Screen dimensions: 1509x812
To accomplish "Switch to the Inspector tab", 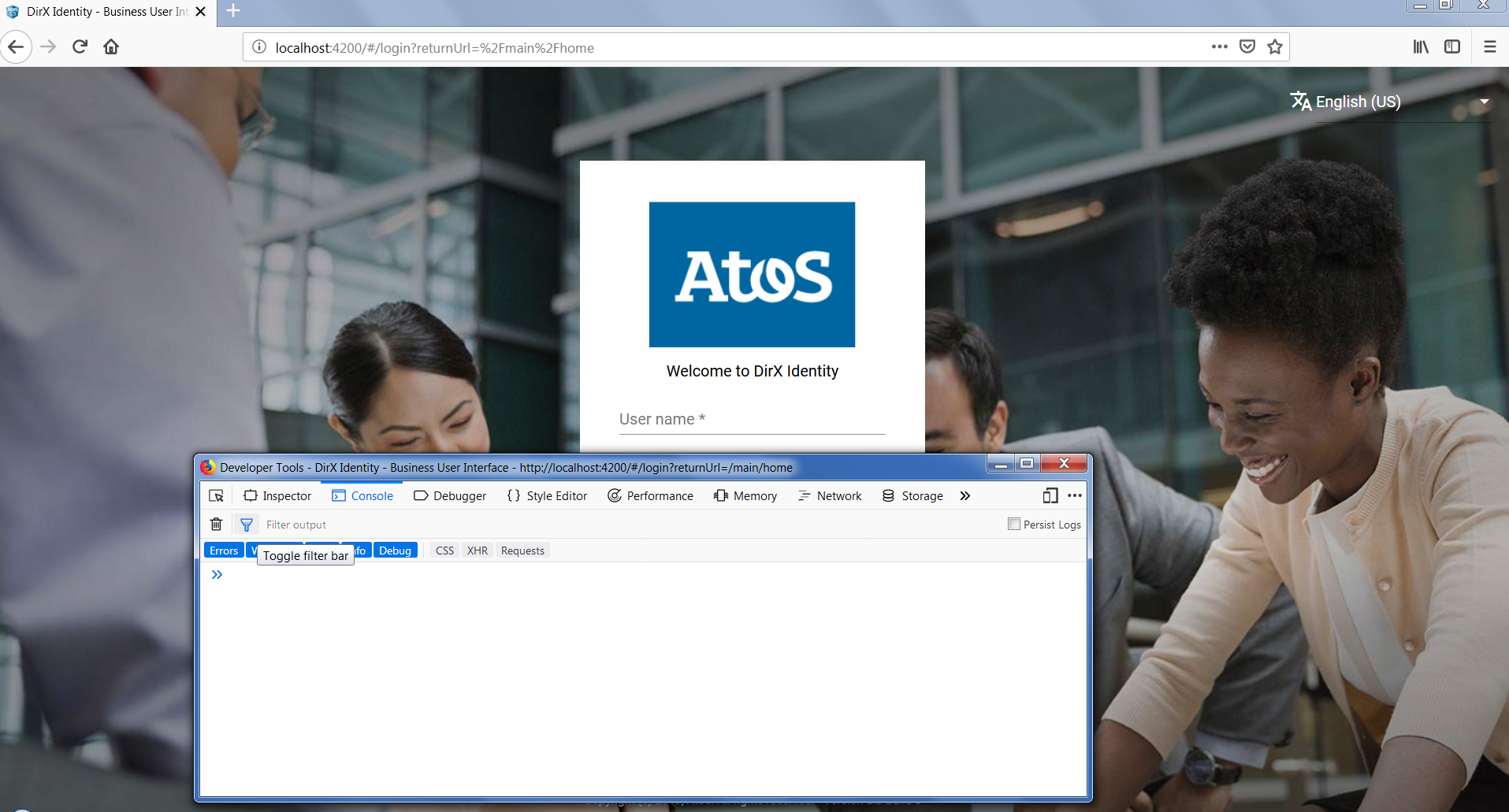I will (x=277, y=495).
